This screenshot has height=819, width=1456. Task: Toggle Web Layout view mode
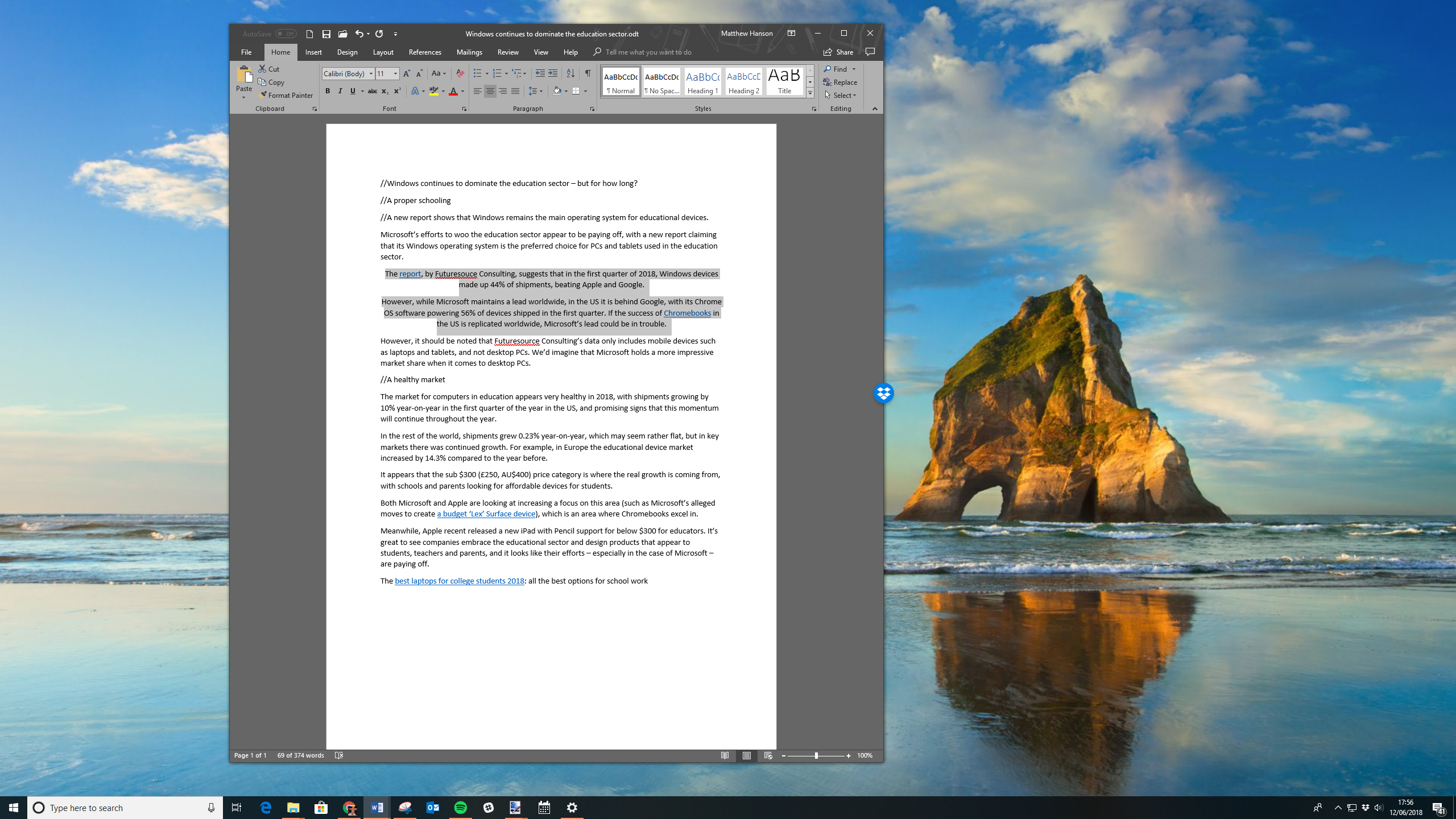[769, 755]
